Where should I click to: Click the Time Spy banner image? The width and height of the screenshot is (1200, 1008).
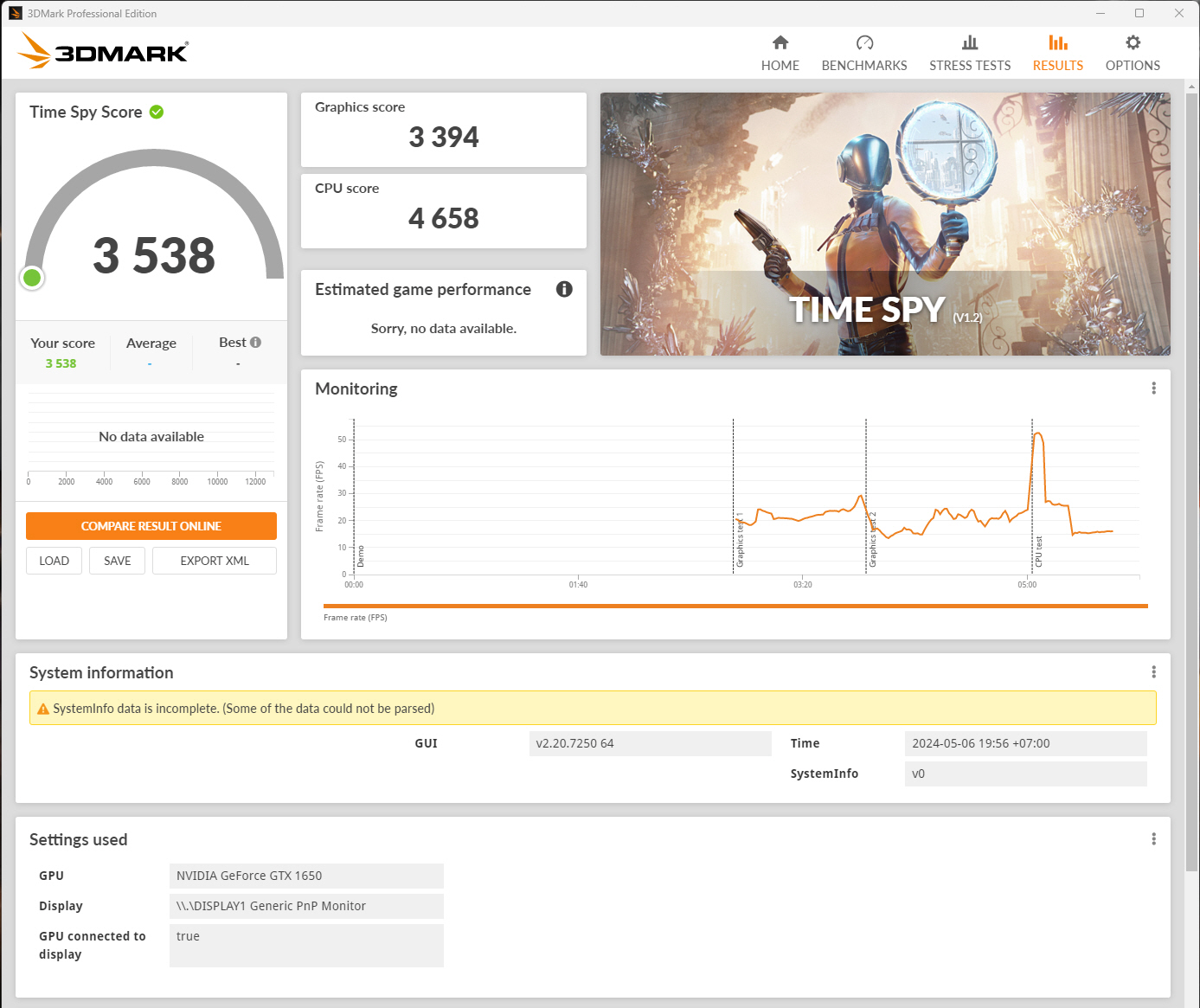(884, 223)
